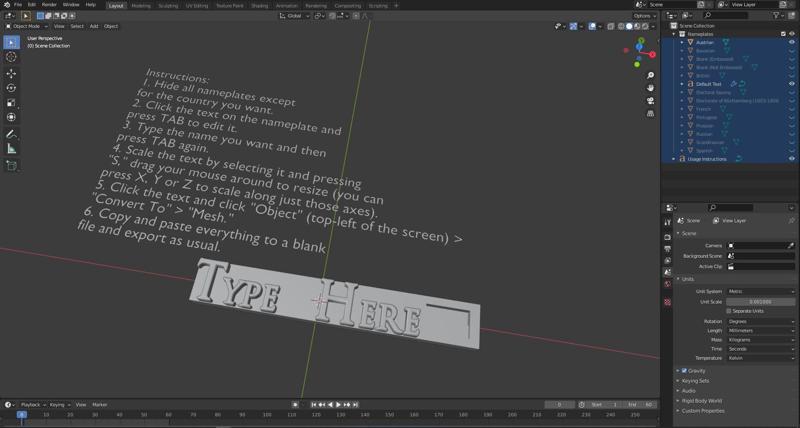Open the Object Mode dropdown
This screenshot has height=428, width=800.
[27, 26]
